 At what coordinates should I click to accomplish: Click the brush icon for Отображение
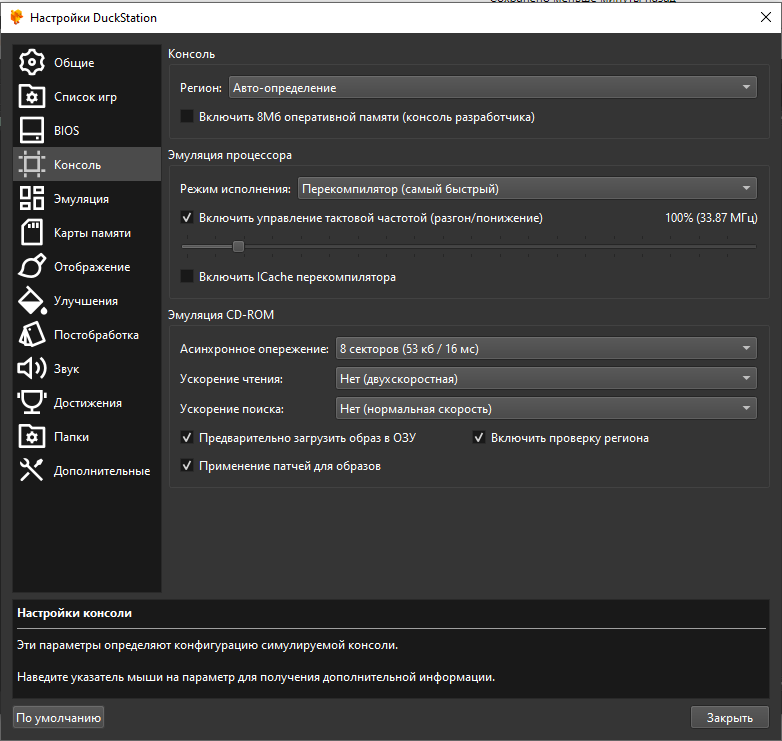(31, 266)
